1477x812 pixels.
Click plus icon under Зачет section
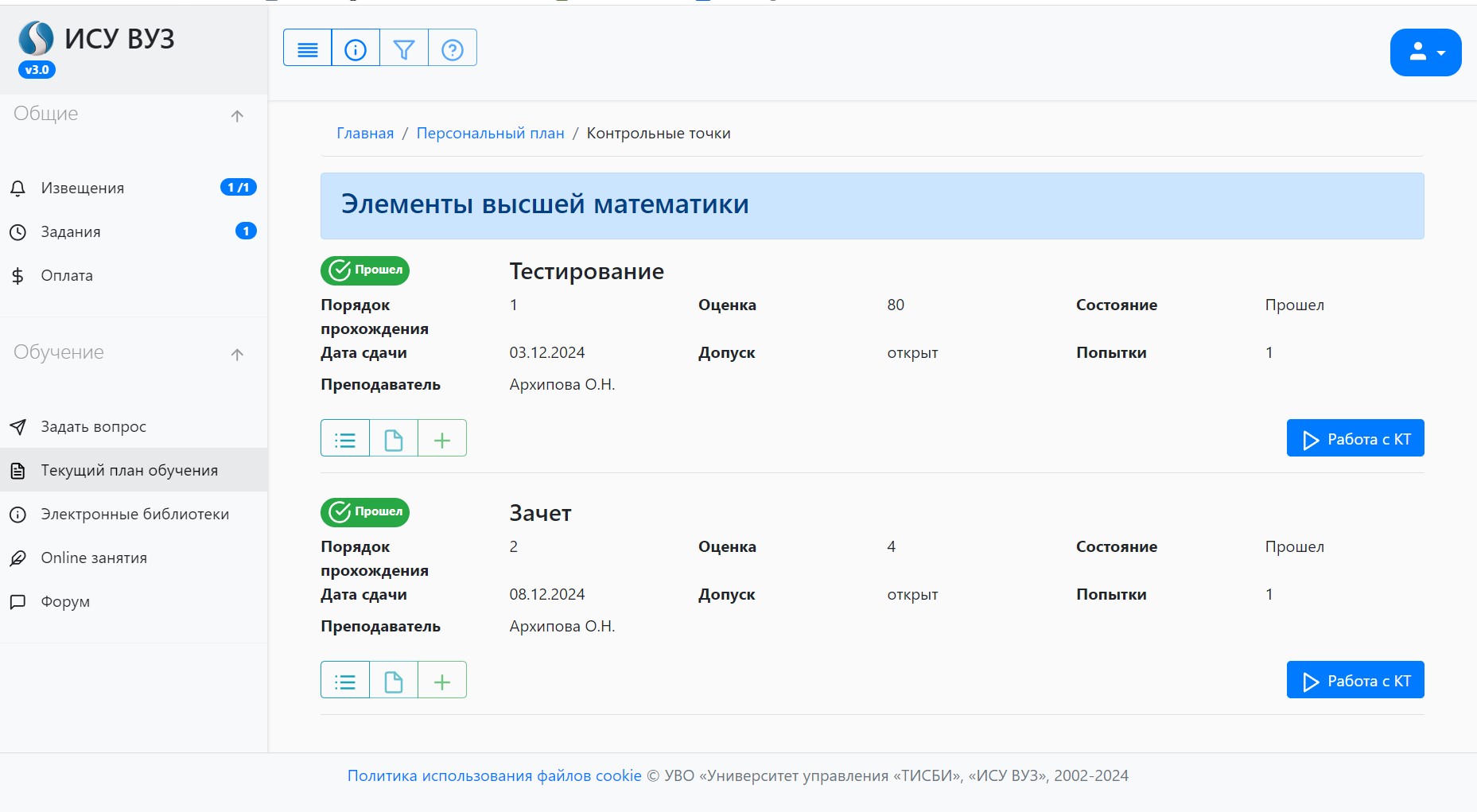click(x=442, y=680)
